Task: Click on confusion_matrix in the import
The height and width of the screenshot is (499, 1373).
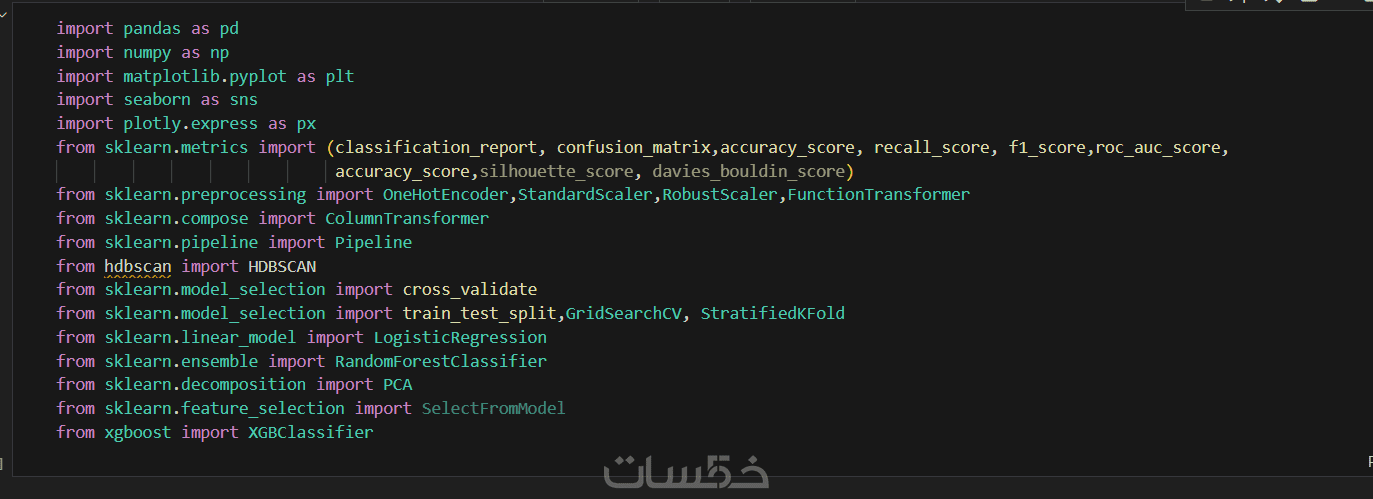Action: 633,148
